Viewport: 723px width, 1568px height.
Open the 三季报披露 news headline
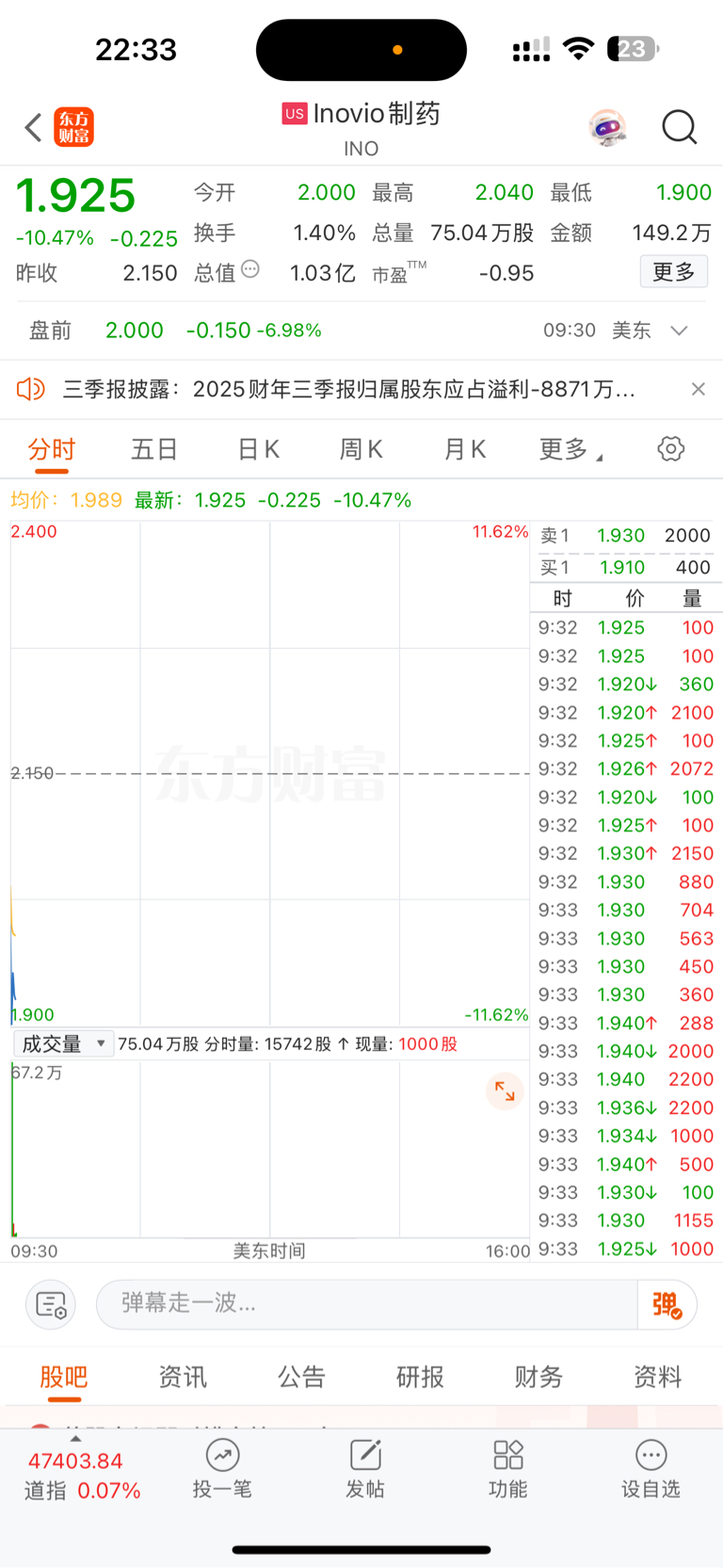pos(348,389)
